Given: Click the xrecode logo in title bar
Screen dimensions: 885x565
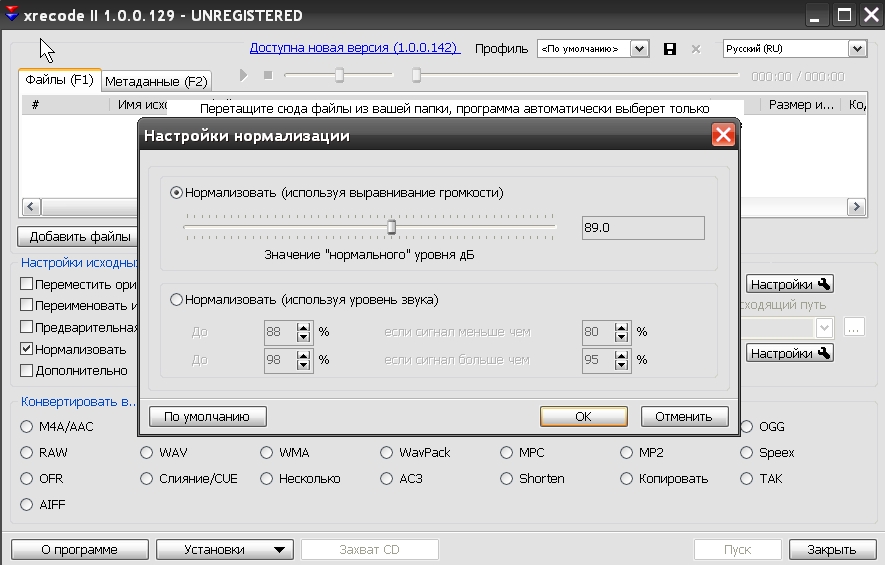Looking at the screenshot, I should pyautogui.click(x=11, y=15).
